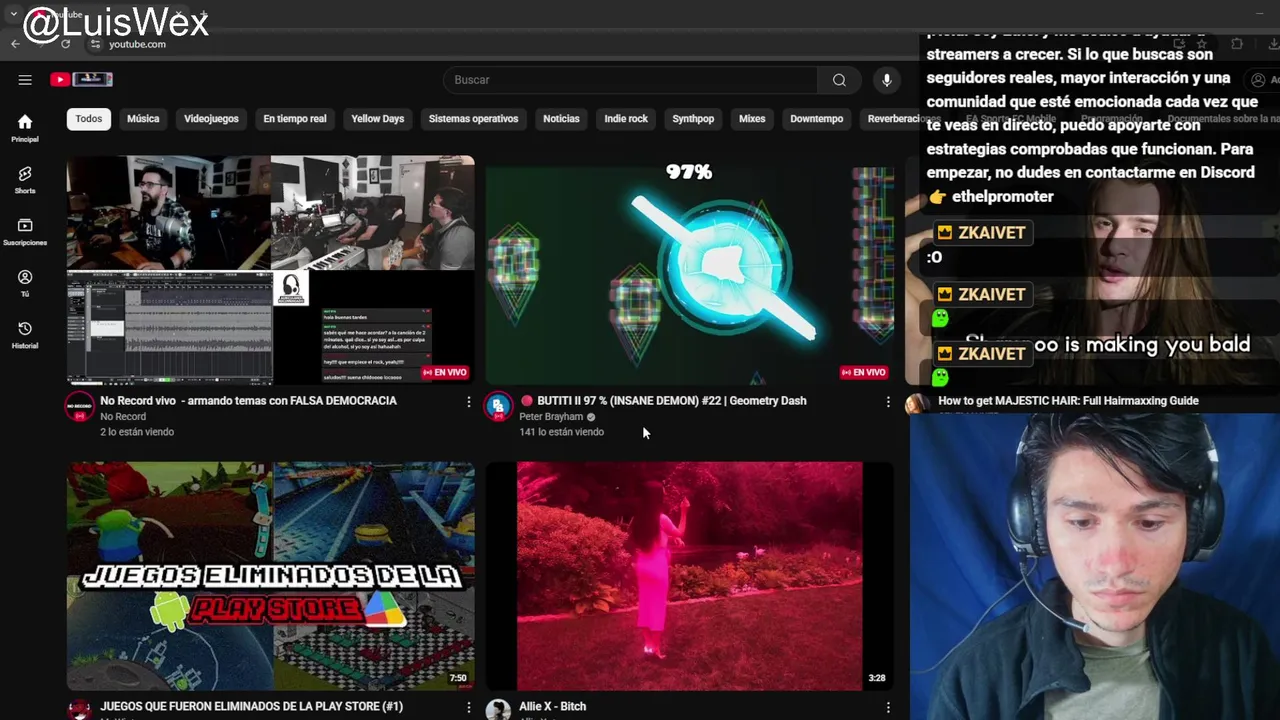Open site information icon next to youtube.com
1280x720 pixels.
coord(95,44)
